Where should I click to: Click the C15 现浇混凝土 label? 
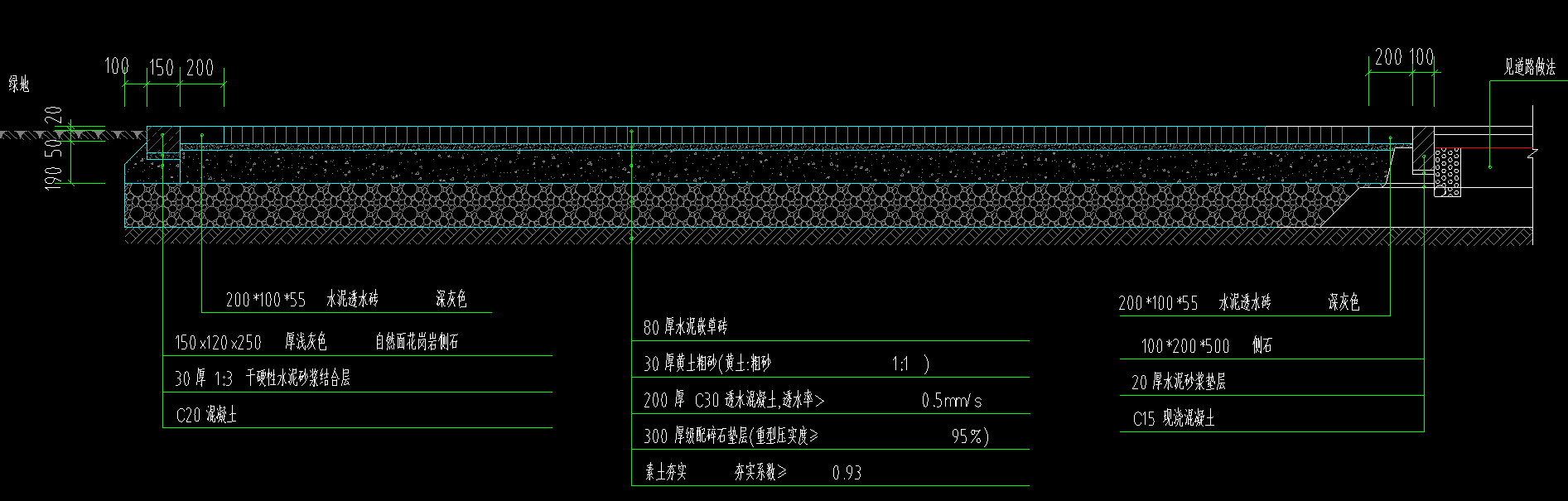[1173, 419]
